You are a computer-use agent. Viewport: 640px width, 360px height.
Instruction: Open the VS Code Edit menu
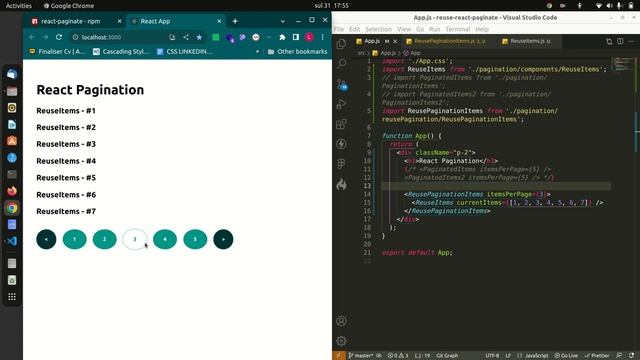coord(354,29)
